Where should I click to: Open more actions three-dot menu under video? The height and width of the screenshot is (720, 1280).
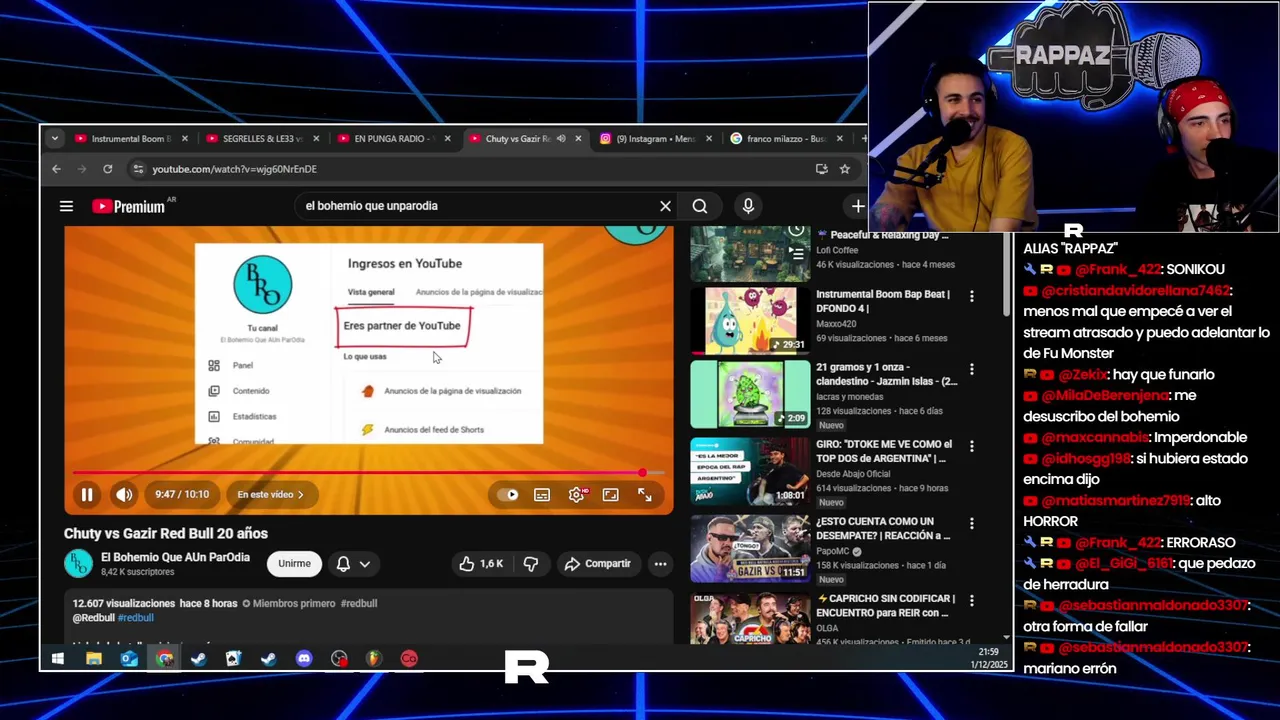point(660,564)
